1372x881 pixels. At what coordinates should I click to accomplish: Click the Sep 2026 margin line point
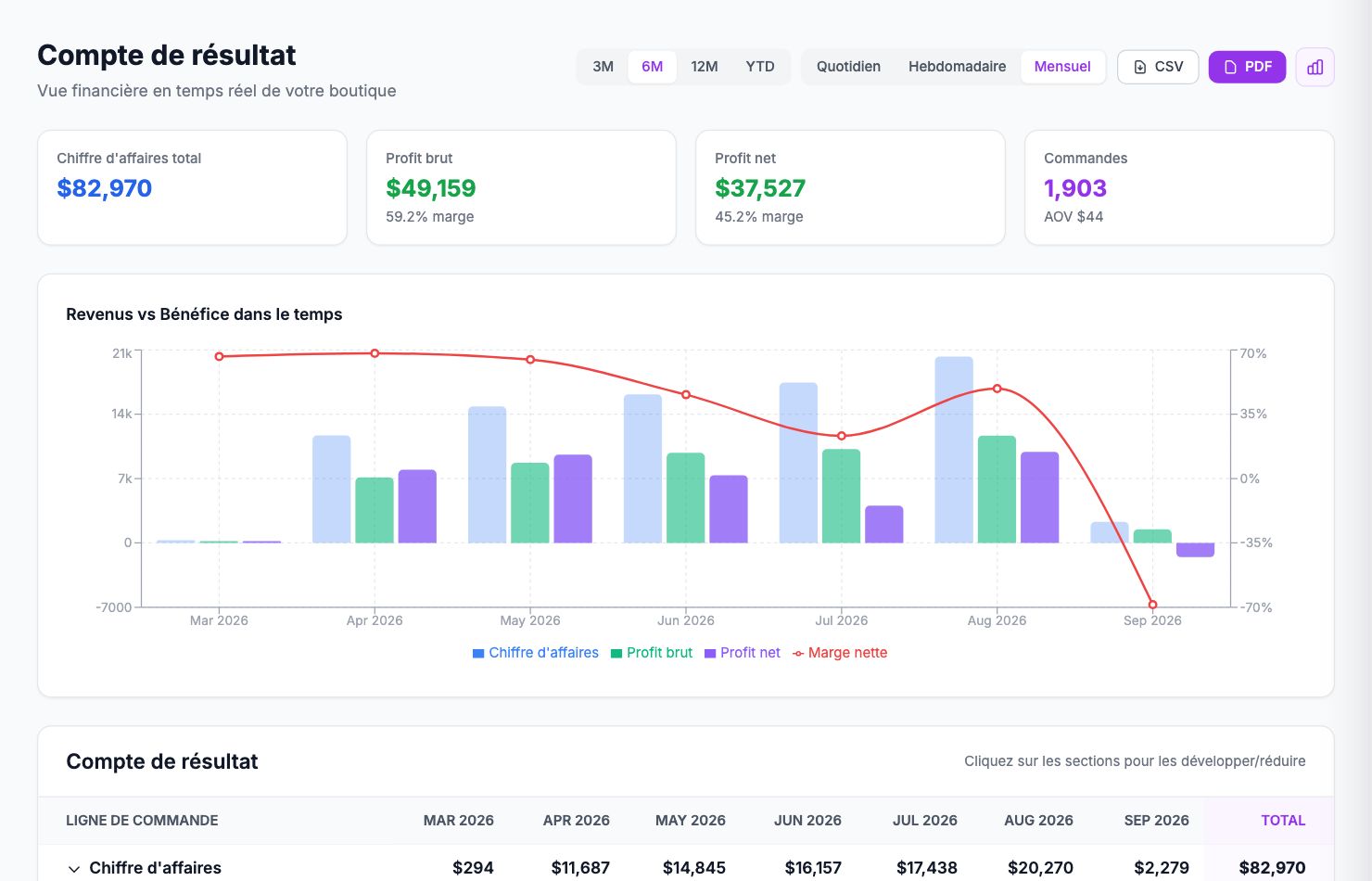tap(1152, 605)
